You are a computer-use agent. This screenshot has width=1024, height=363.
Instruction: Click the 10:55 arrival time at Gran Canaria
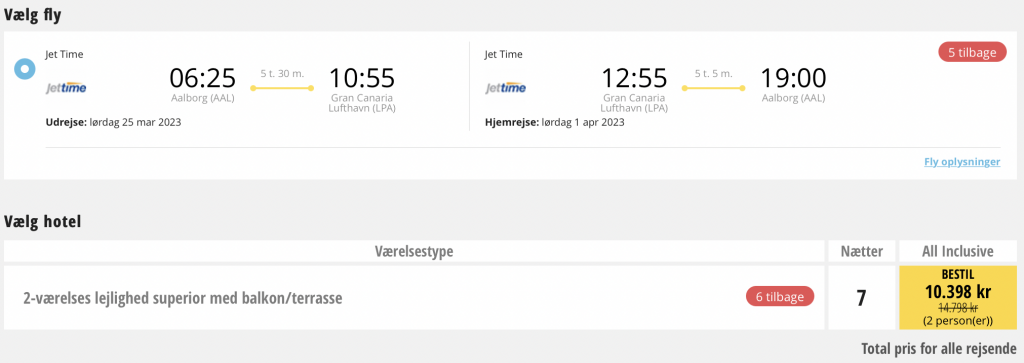362,78
